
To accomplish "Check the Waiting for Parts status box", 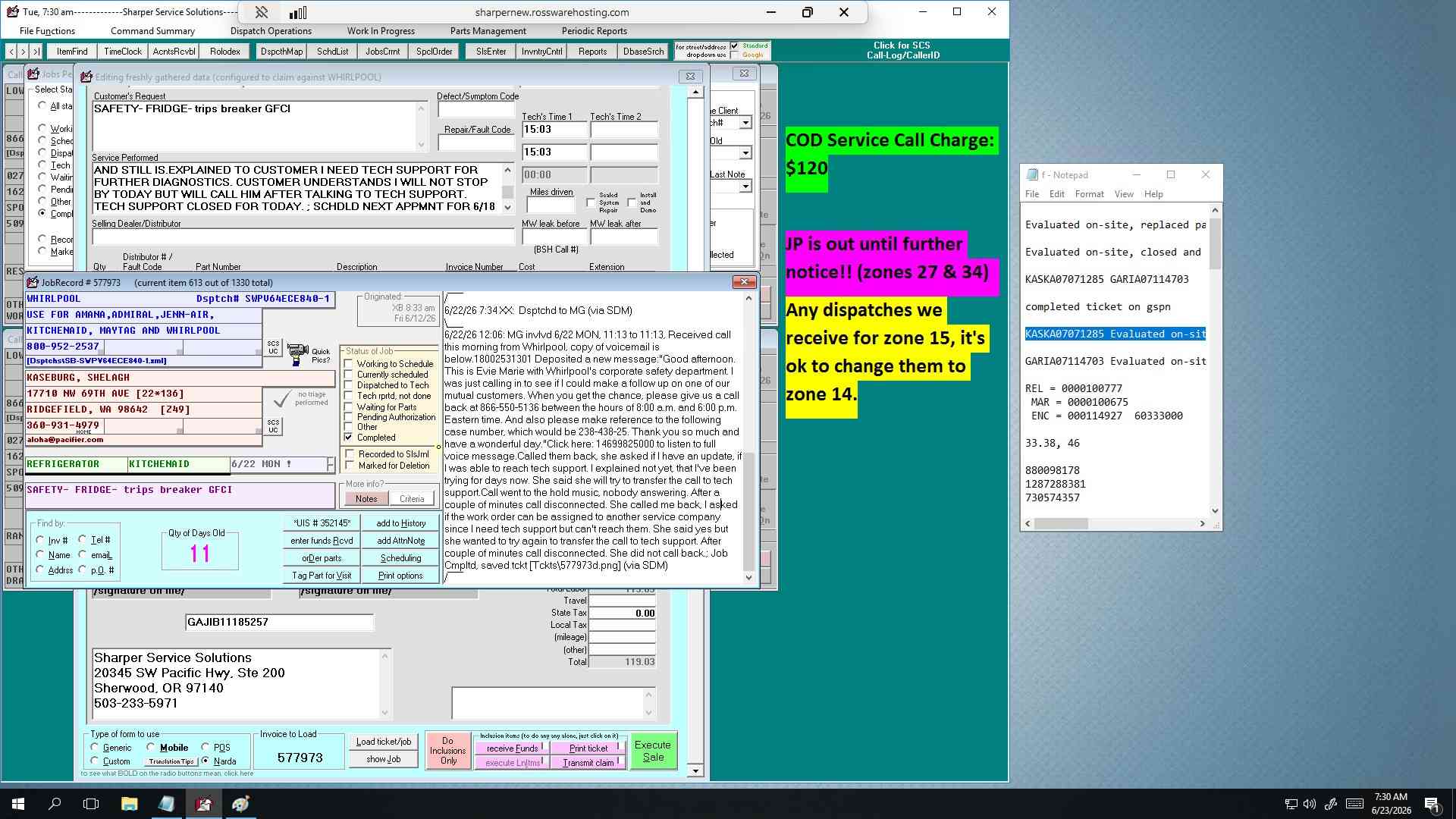I will (349, 407).
